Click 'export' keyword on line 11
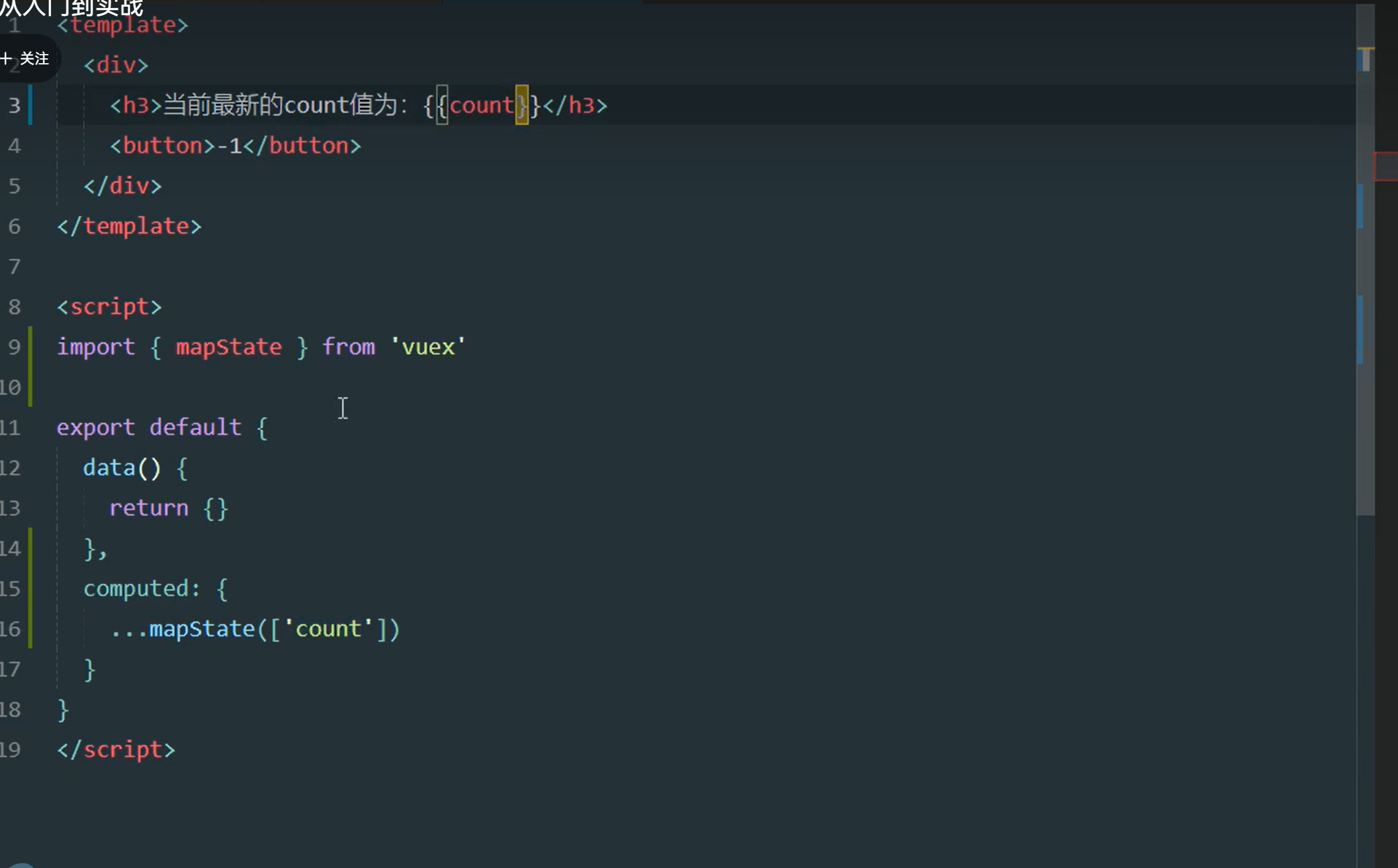The image size is (1398, 868). [95, 428]
